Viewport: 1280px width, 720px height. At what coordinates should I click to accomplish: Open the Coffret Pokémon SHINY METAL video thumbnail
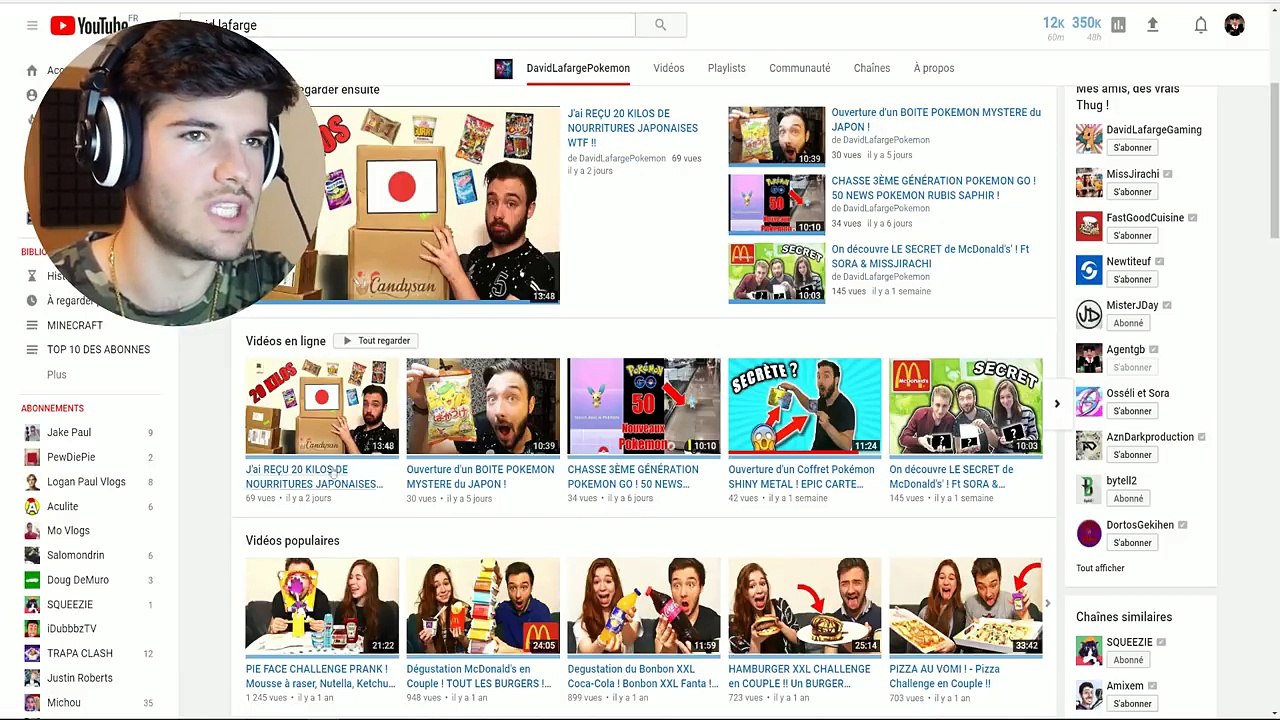point(805,406)
